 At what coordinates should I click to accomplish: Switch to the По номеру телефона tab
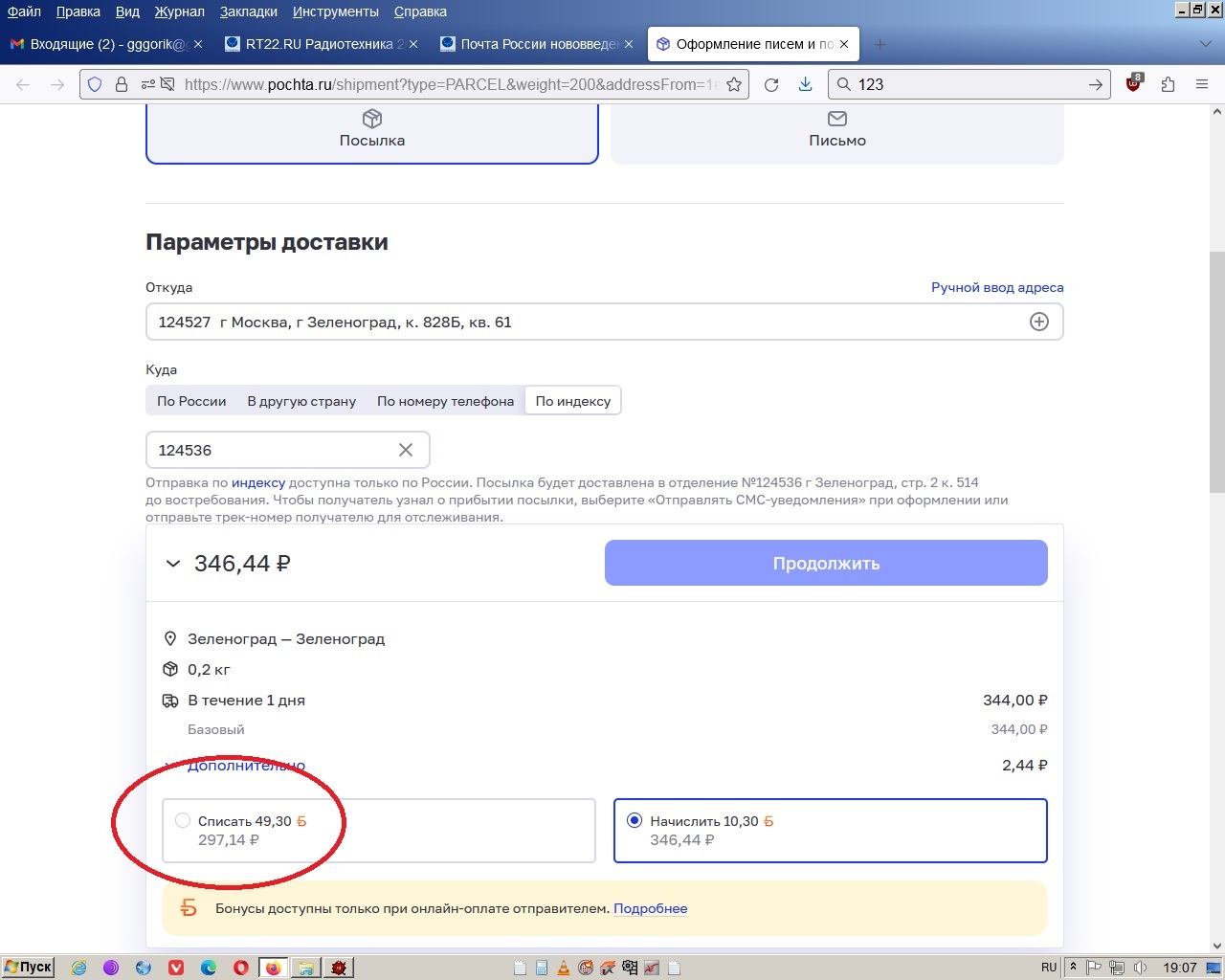tap(445, 401)
